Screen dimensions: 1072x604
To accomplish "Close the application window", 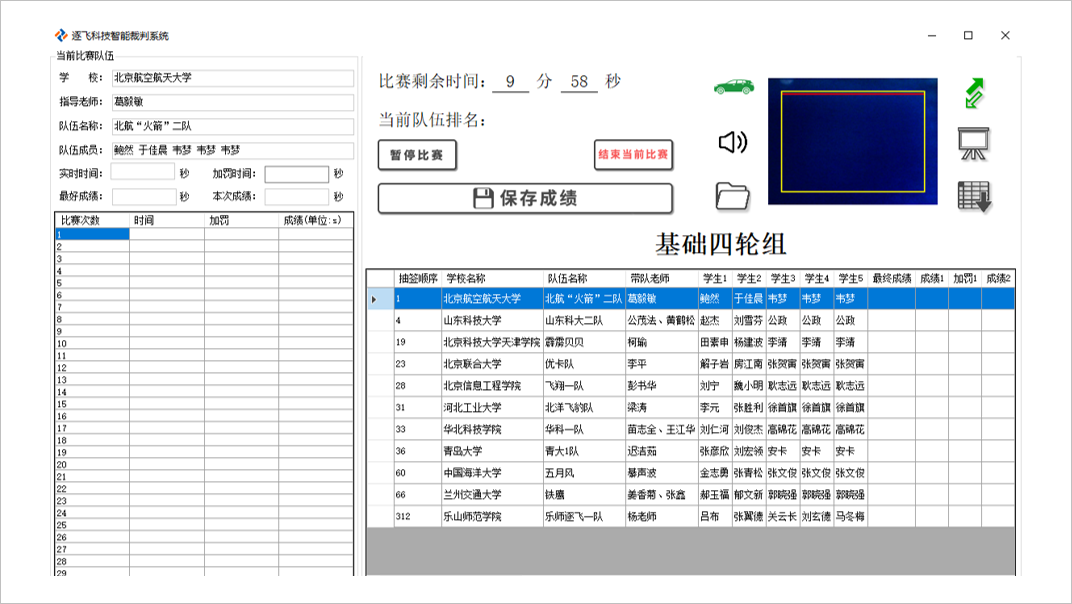I will [x=1005, y=36].
